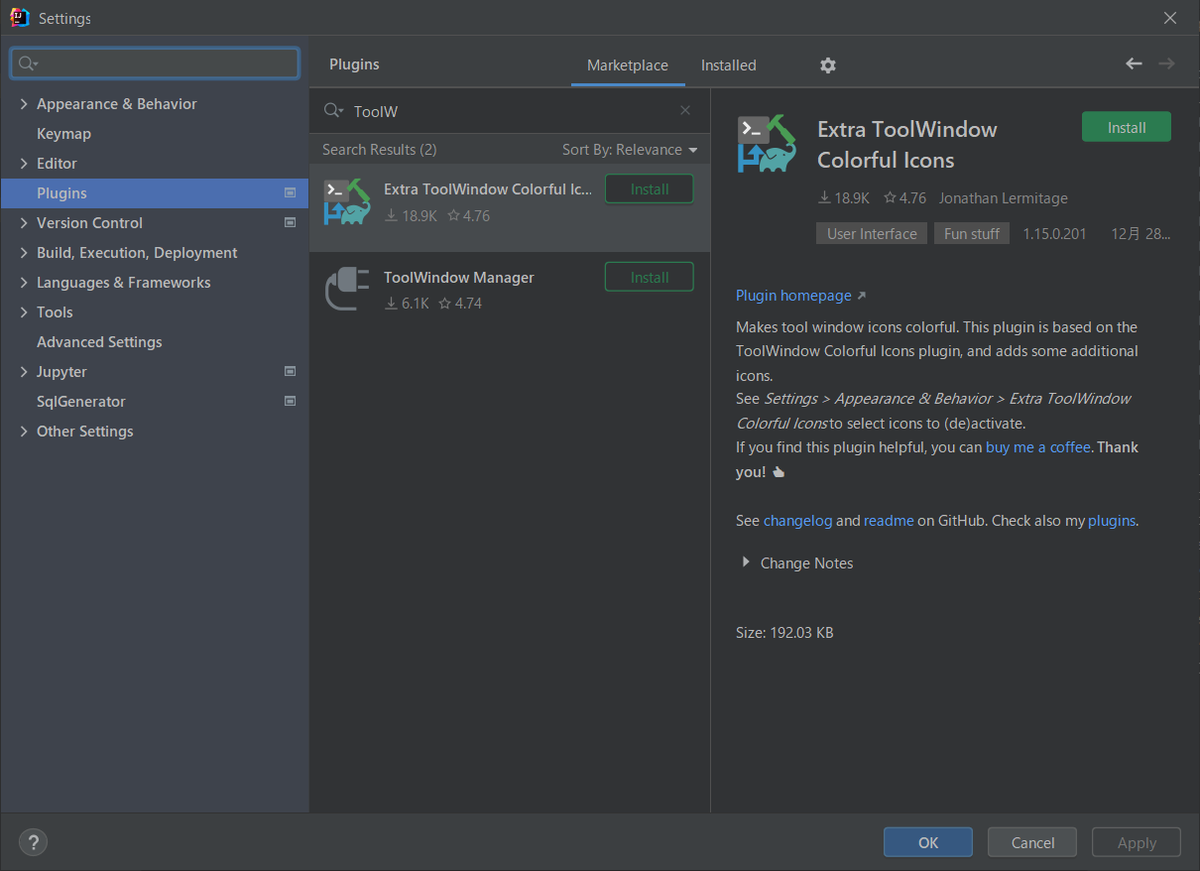Screen dimensions: 1200x871
Task: Click the project-level marker beside SqlGenerator
Action: click(x=290, y=401)
